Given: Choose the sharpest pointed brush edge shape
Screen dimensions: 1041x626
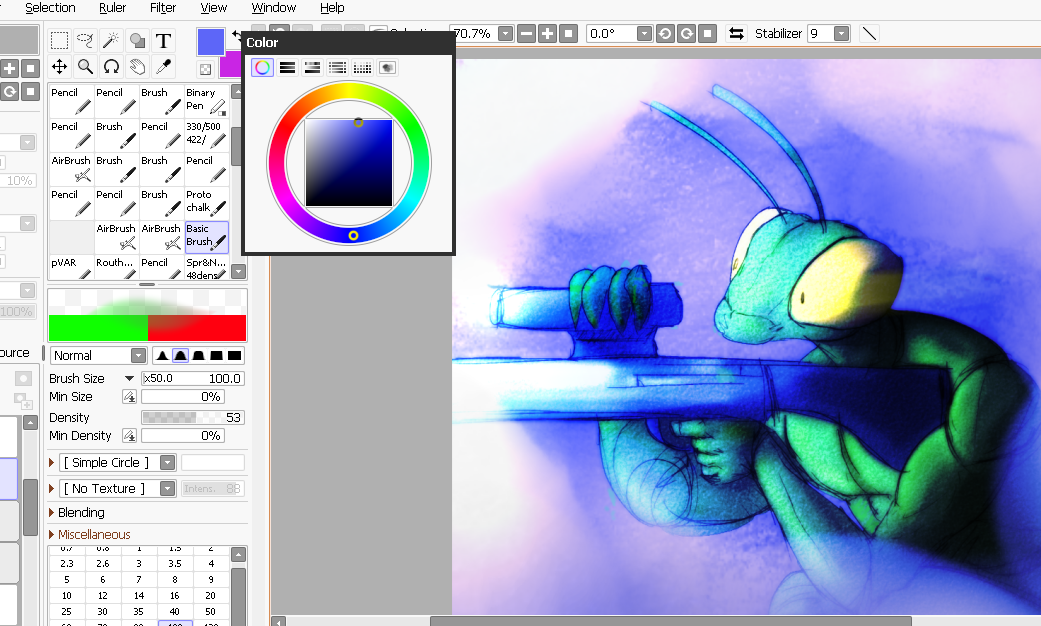Looking at the screenshot, I should coord(162,356).
